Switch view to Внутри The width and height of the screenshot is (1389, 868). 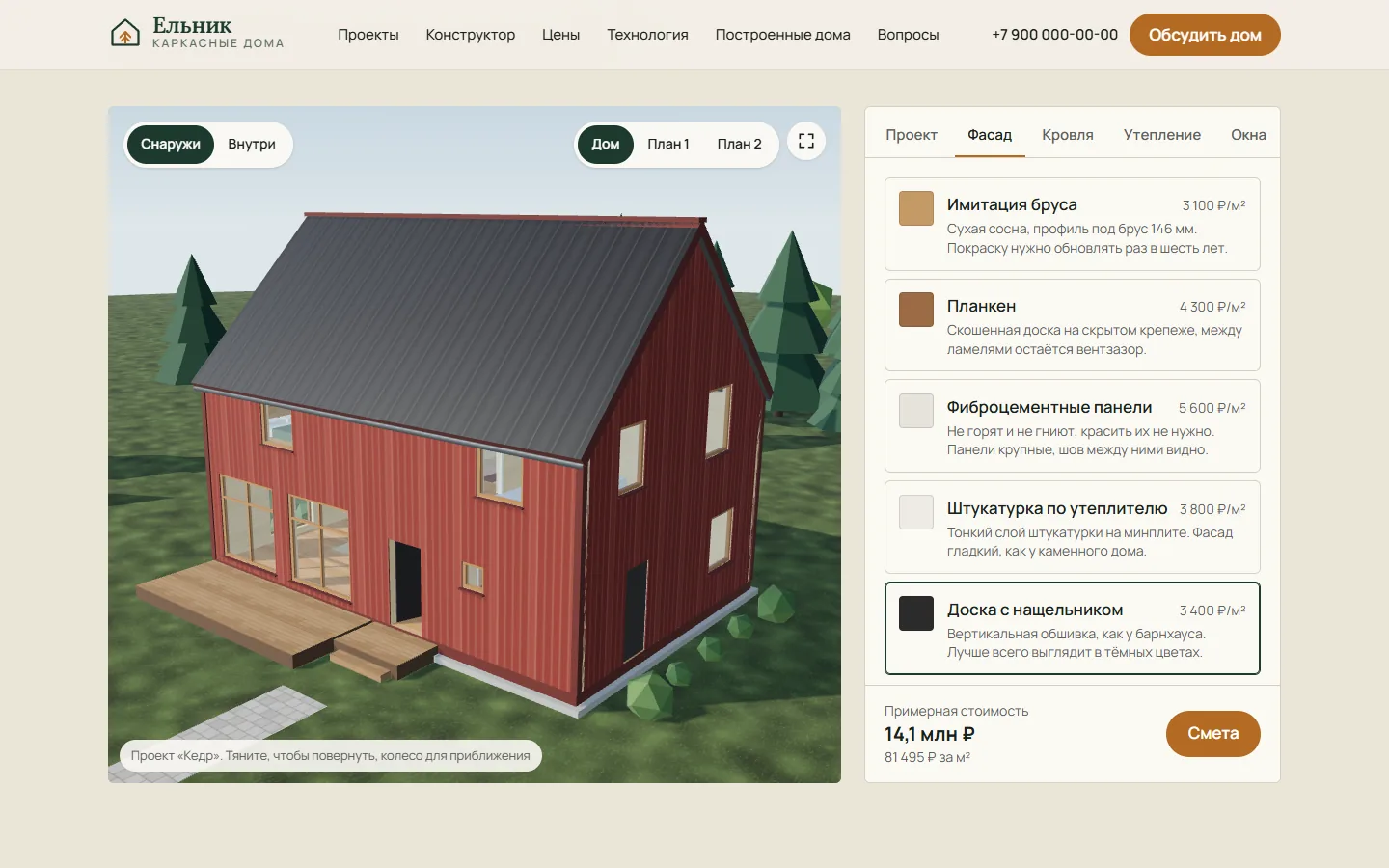pyautogui.click(x=252, y=145)
